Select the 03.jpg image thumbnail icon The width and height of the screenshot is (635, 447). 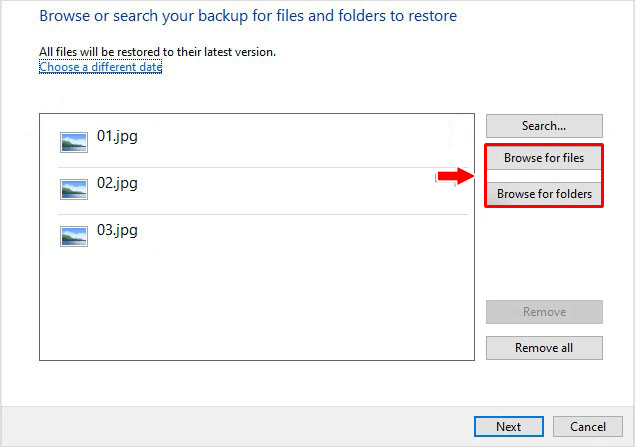pyautogui.click(x=74, y=236)
